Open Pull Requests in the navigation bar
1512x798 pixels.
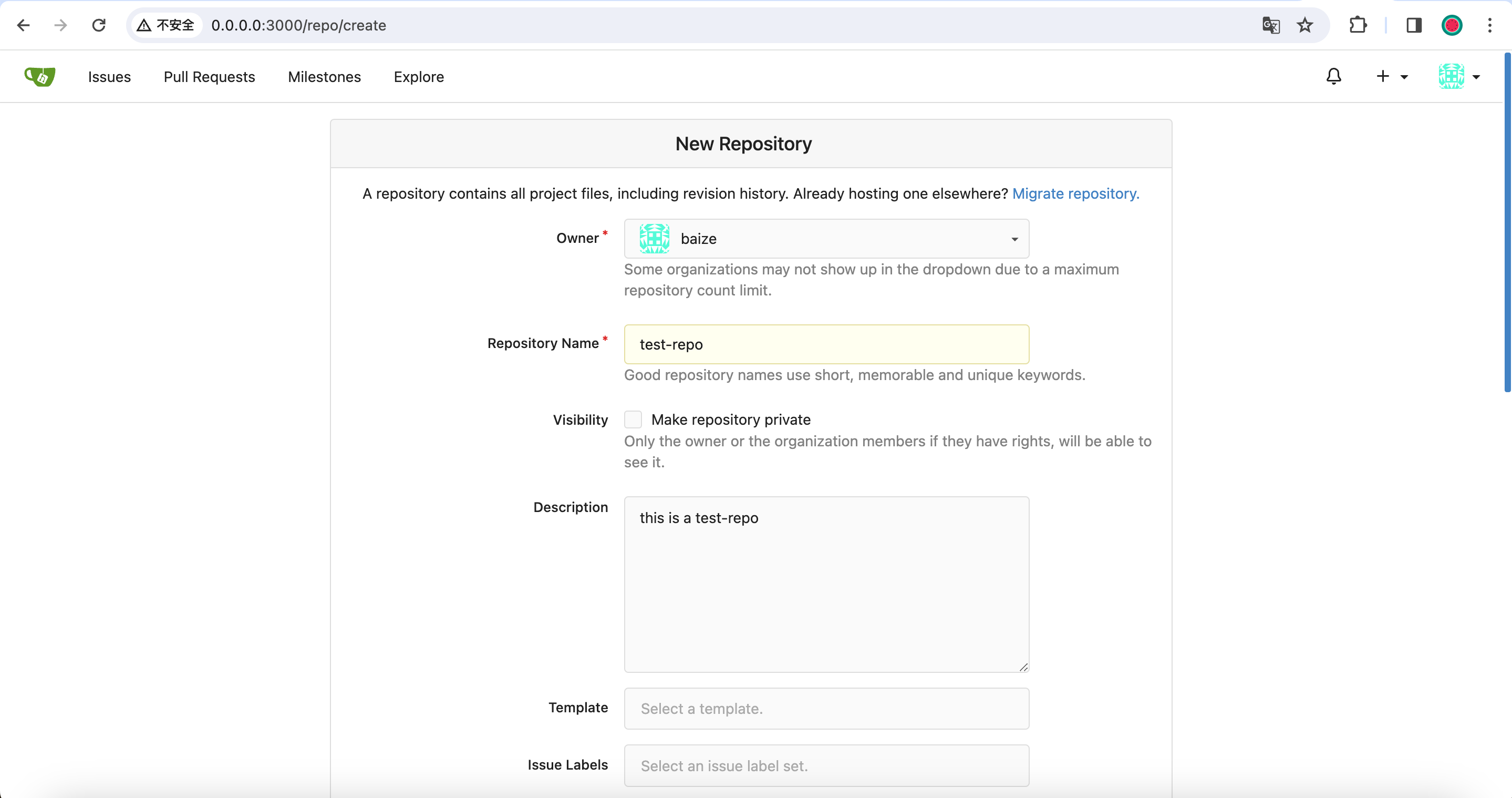(x=209, y=77)
